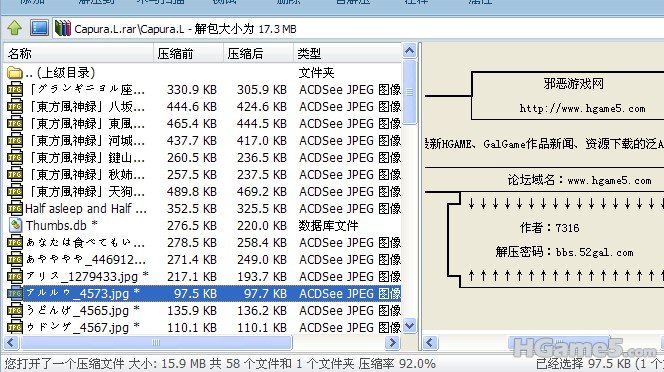Click JPG icon of 東方風神録 八坂 file
Viewport: 664px width, 372px height.
(15, 106)
